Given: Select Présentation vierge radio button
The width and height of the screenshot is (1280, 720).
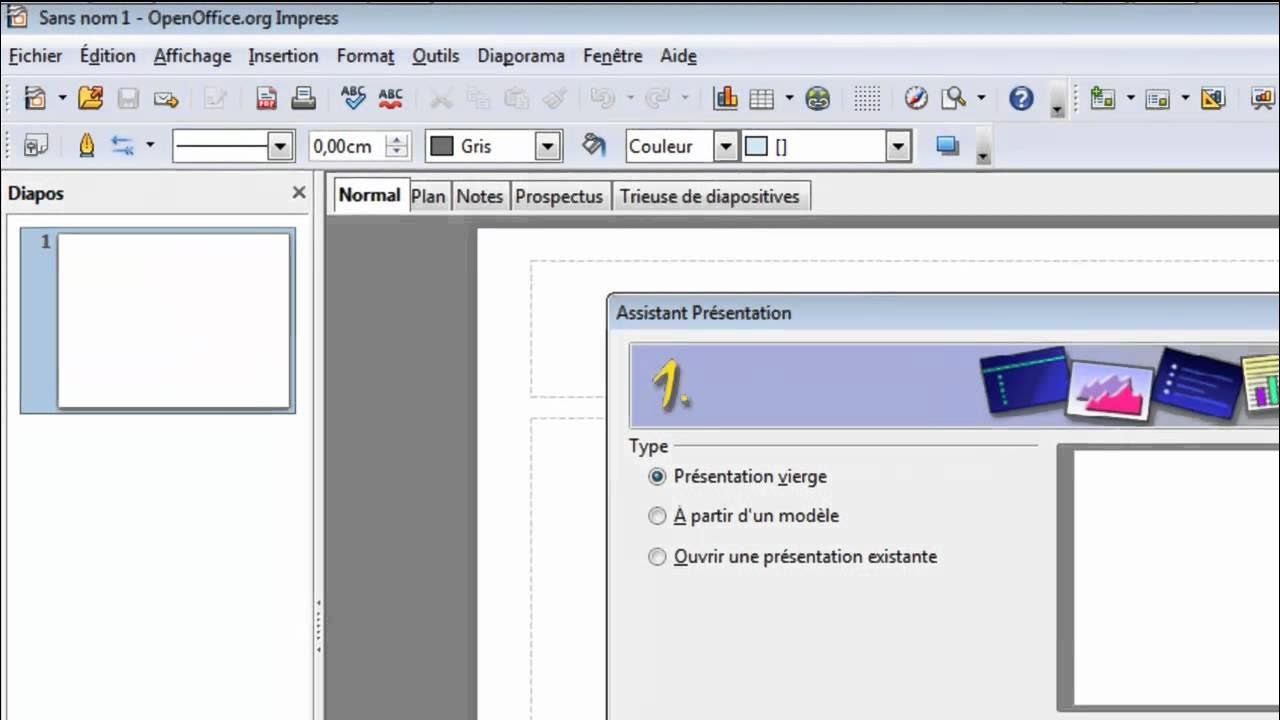Looking at the screenshot, I should [657, 477].
